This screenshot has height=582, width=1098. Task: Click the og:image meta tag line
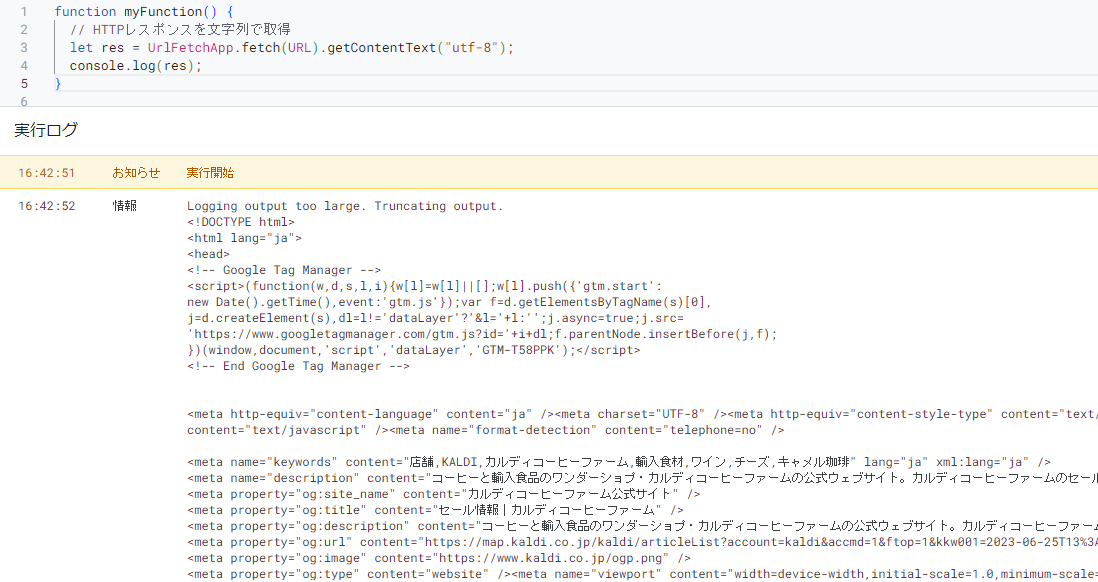(x=438, y=558)
